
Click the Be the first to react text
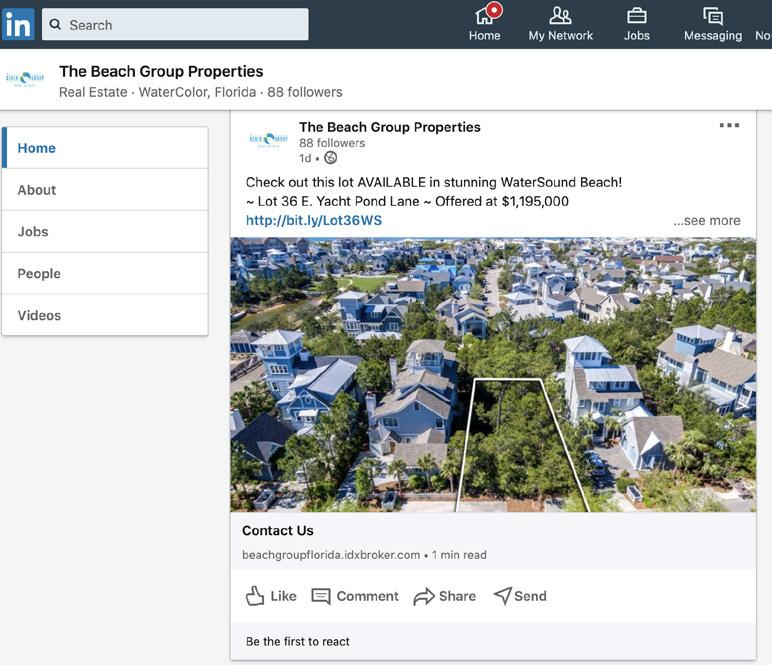297,641
